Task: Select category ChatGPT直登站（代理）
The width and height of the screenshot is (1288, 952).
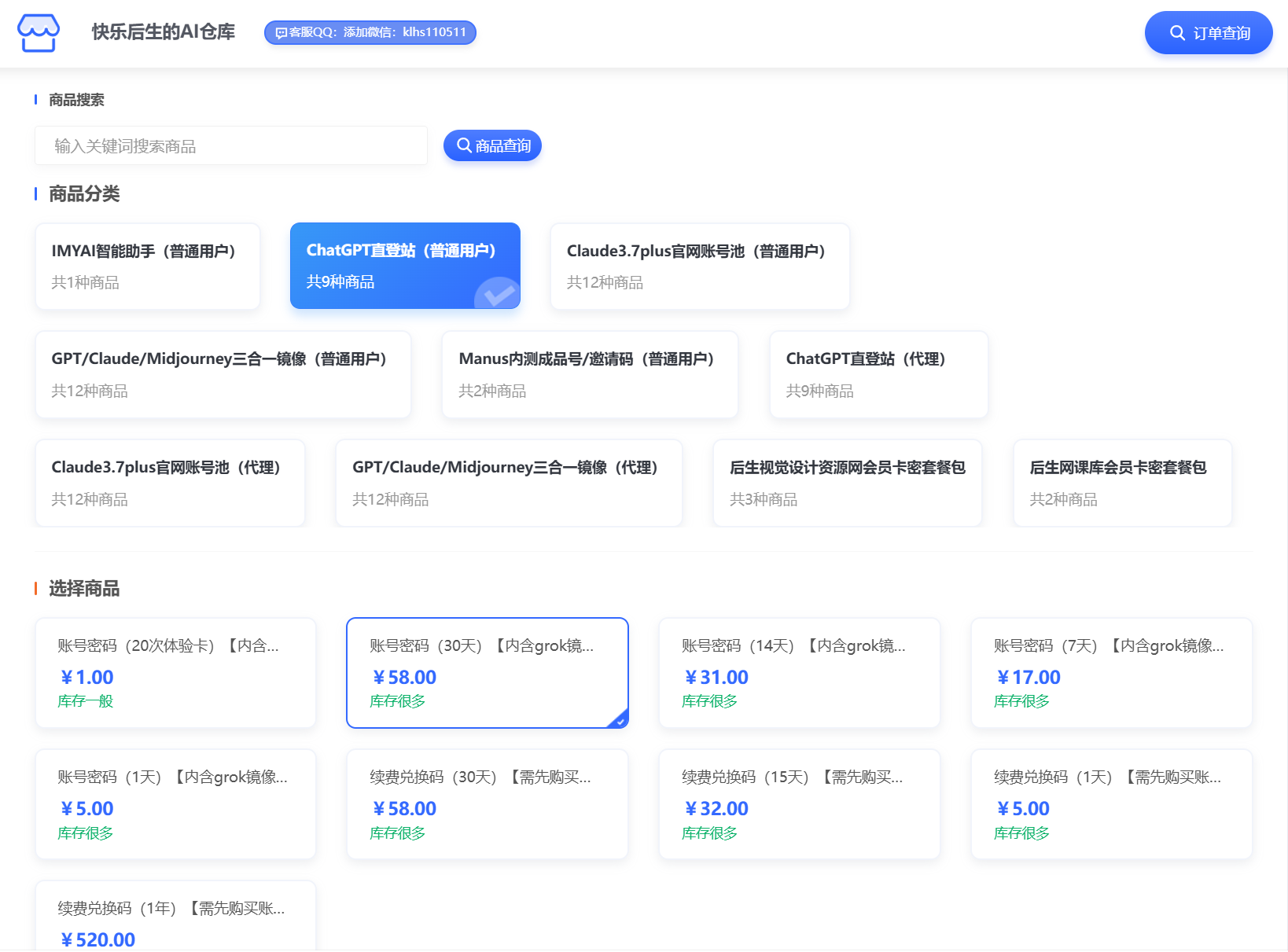Action: (x=879, y=375)
